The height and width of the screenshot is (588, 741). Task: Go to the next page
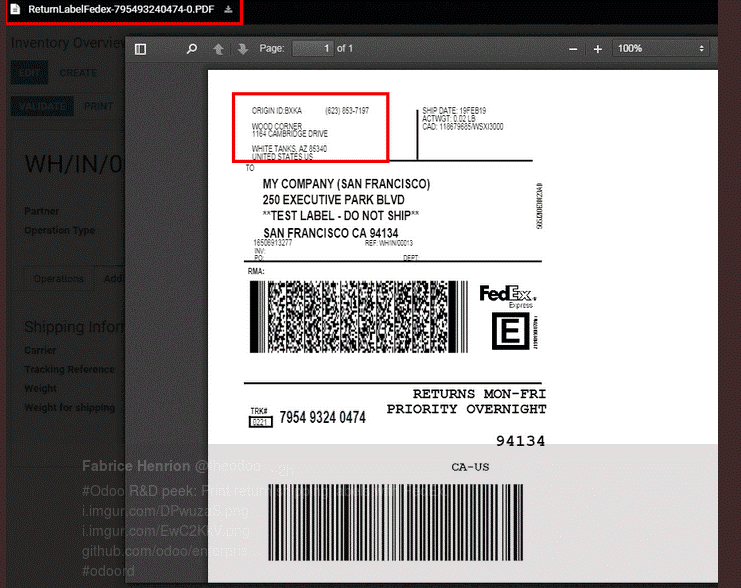(242, 49)
